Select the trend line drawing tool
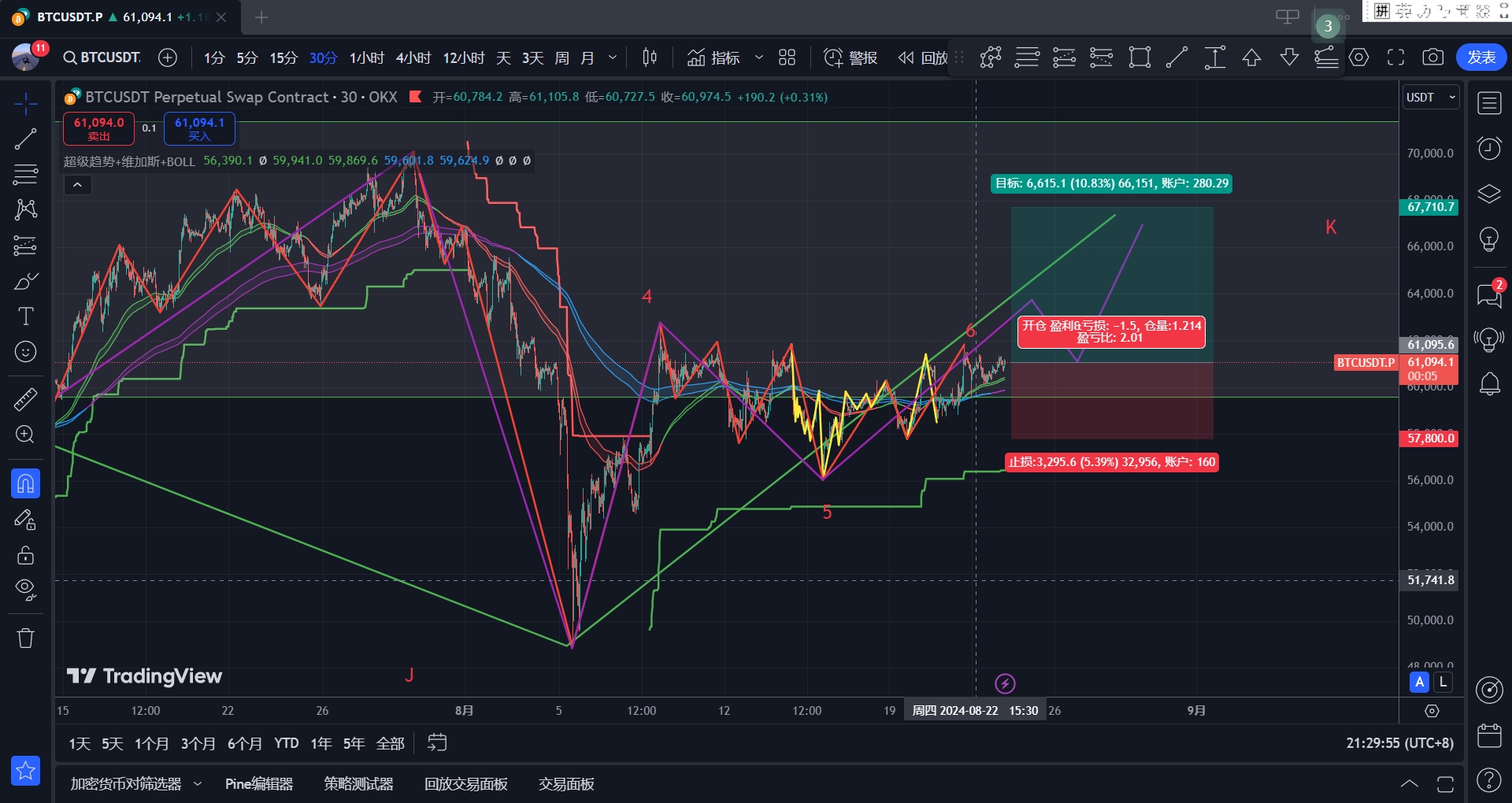 pyautogui.click(x=25, y=139)
